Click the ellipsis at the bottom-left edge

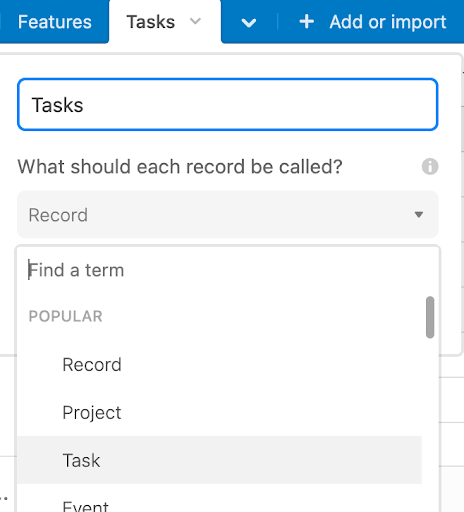point(4,499)
